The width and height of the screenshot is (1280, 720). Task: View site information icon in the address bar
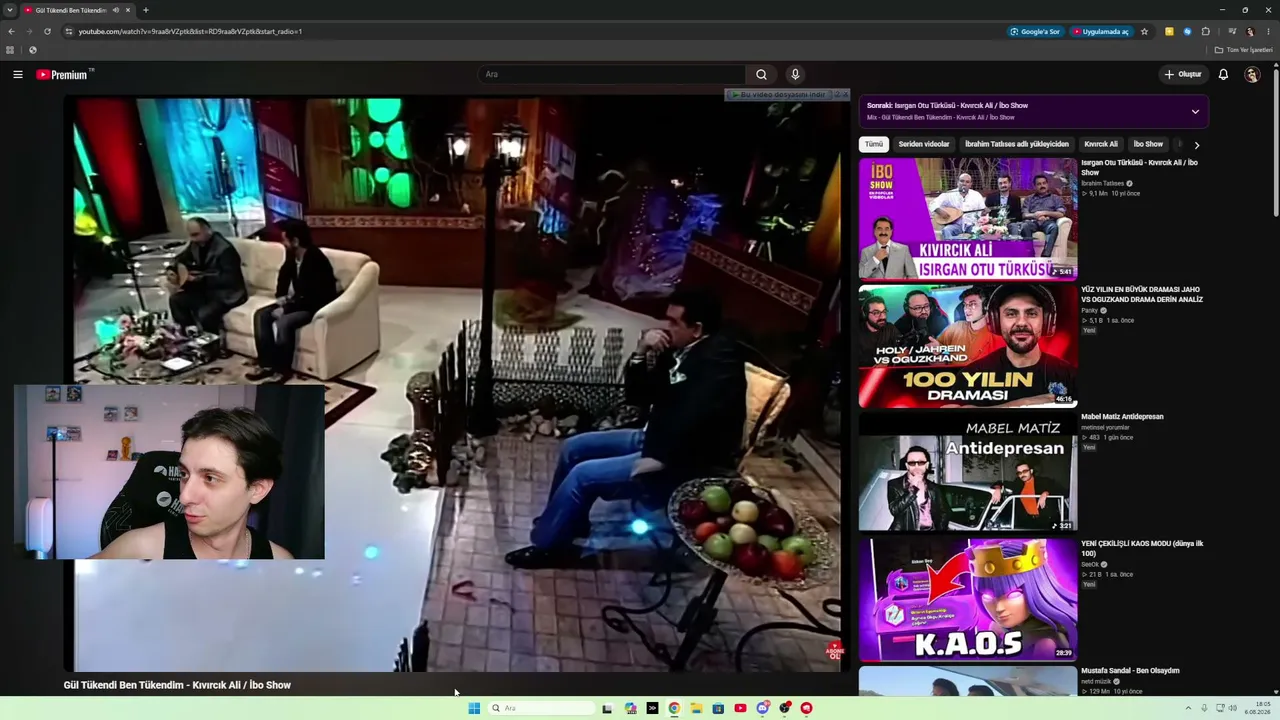[x=68, y=31]
